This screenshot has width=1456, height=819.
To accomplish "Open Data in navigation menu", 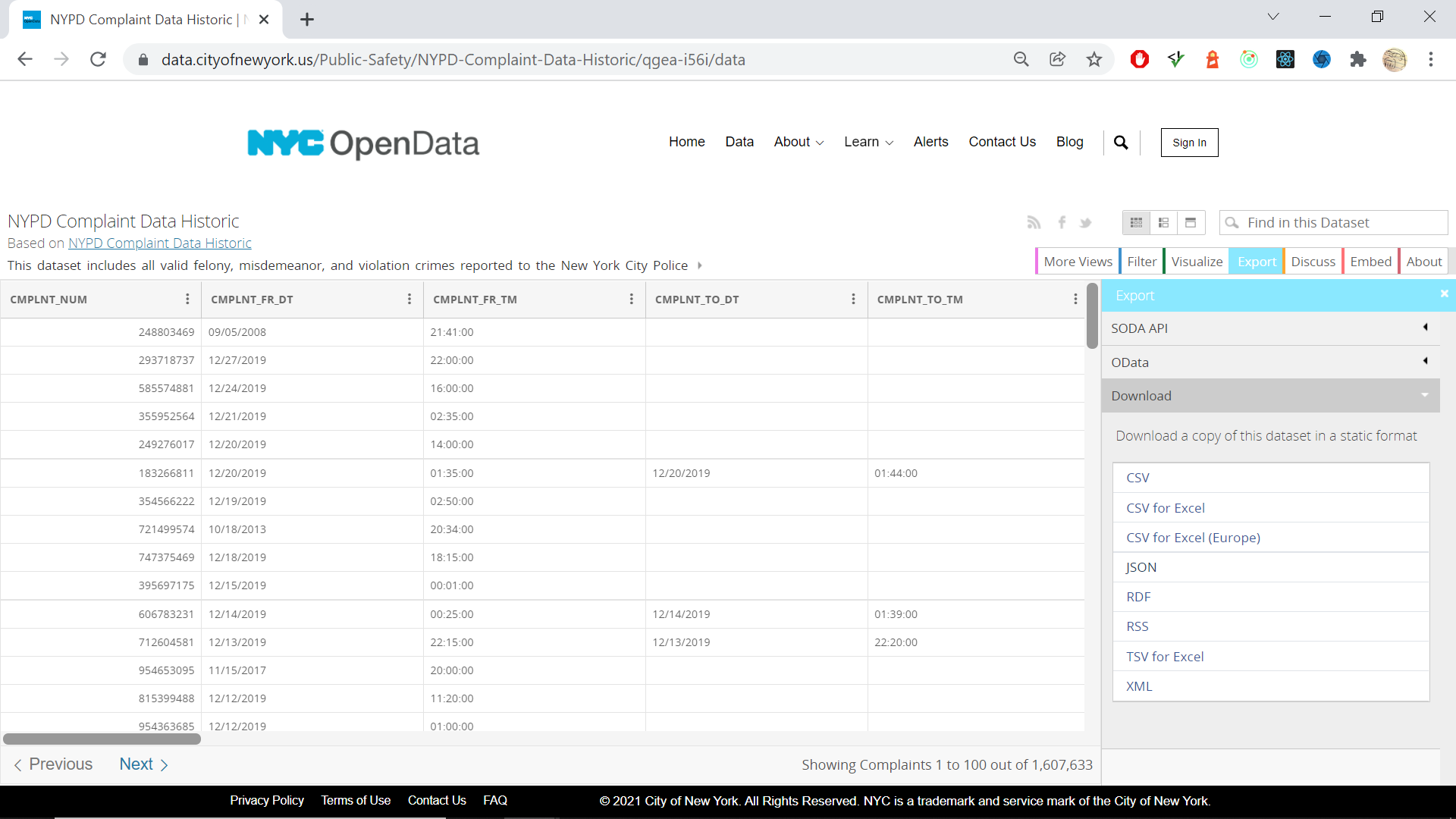I will [x=739, y=142].
